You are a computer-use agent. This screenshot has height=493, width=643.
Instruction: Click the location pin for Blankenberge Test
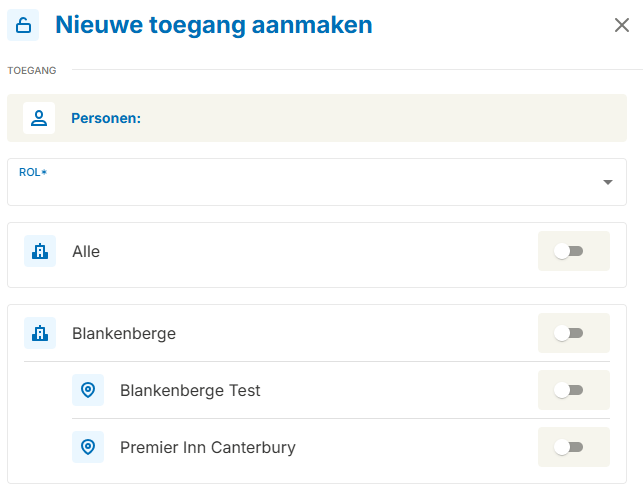pos(88,390)
